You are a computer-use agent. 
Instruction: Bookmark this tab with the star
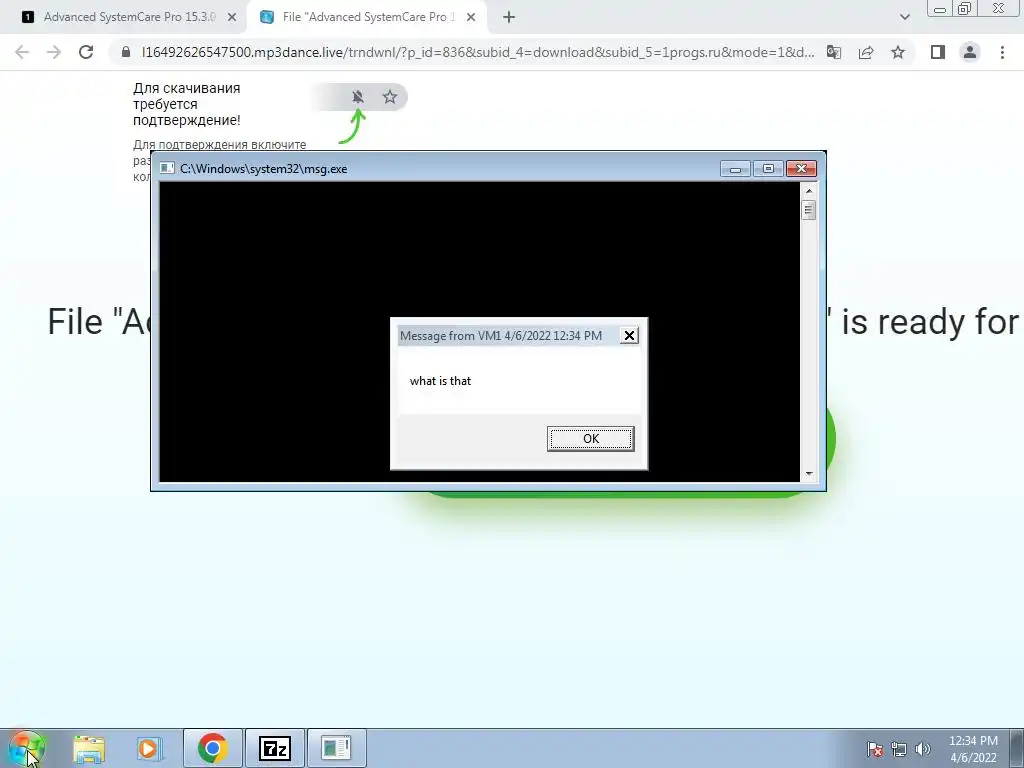coord(898,52)
